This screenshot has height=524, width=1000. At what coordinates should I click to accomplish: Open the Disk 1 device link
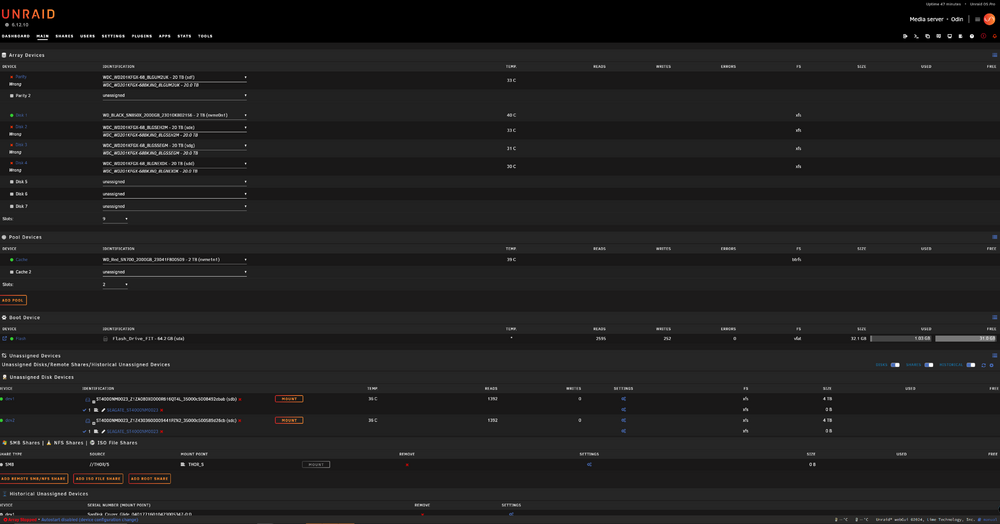point(21,115)
